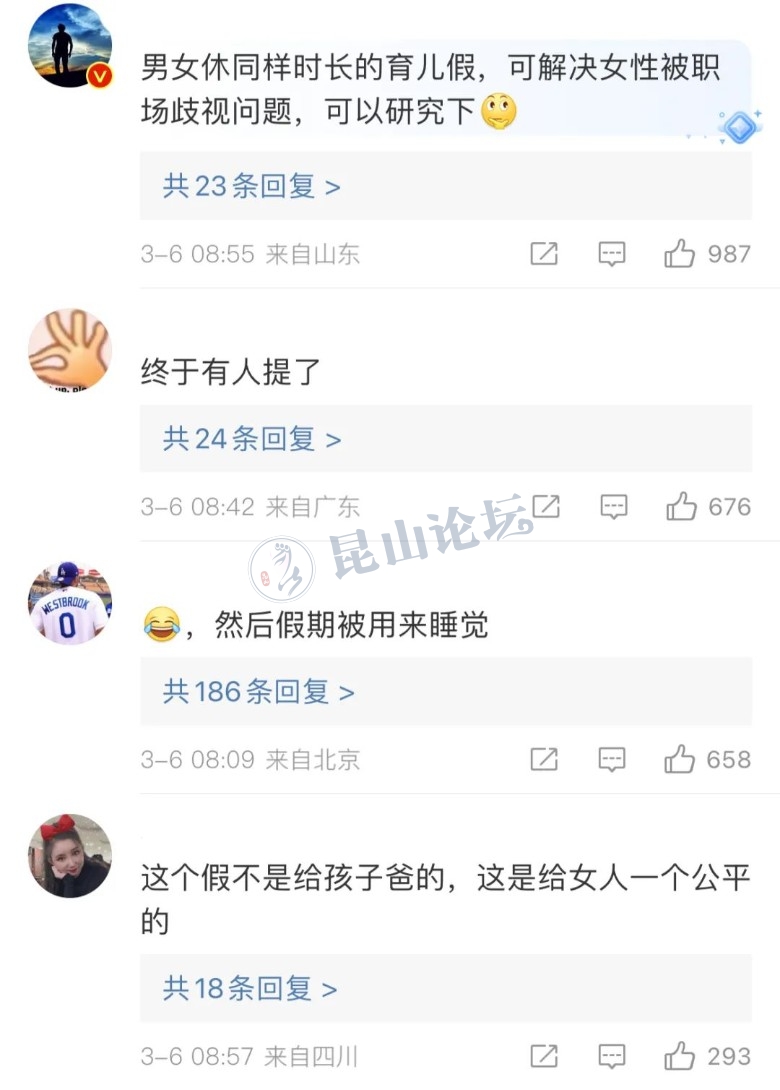Share the Sichuan comment at 08:57
Viewport: 780px width, 1090px height.
click(x=544, y=1056)
